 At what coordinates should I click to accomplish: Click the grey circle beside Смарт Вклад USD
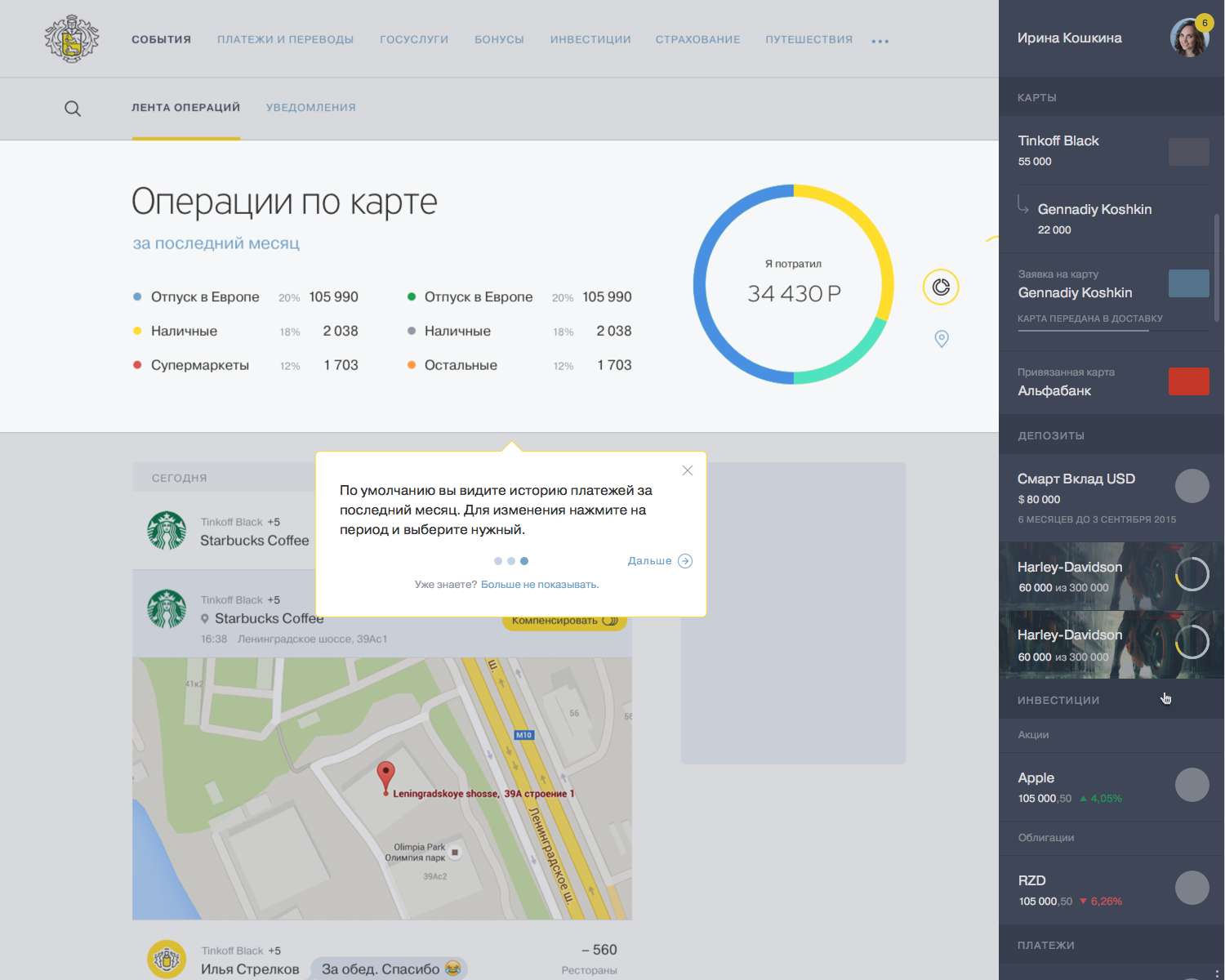tap(1192, 486)
